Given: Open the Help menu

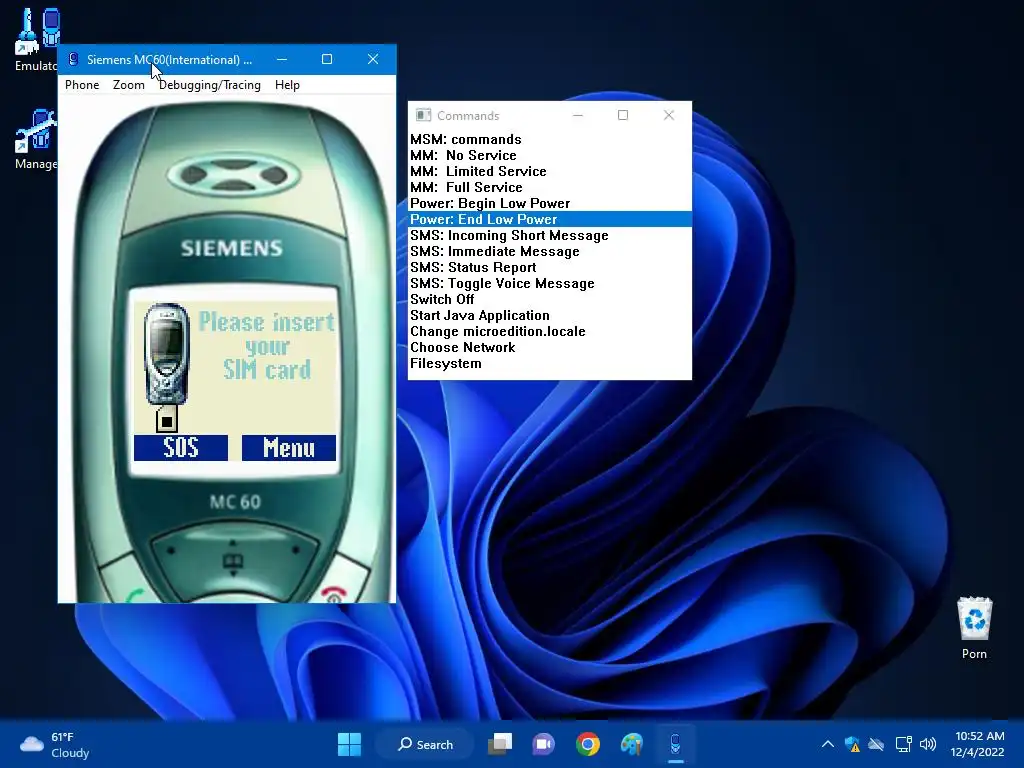Looking at the screenshot, I should [x=287, y=85].
